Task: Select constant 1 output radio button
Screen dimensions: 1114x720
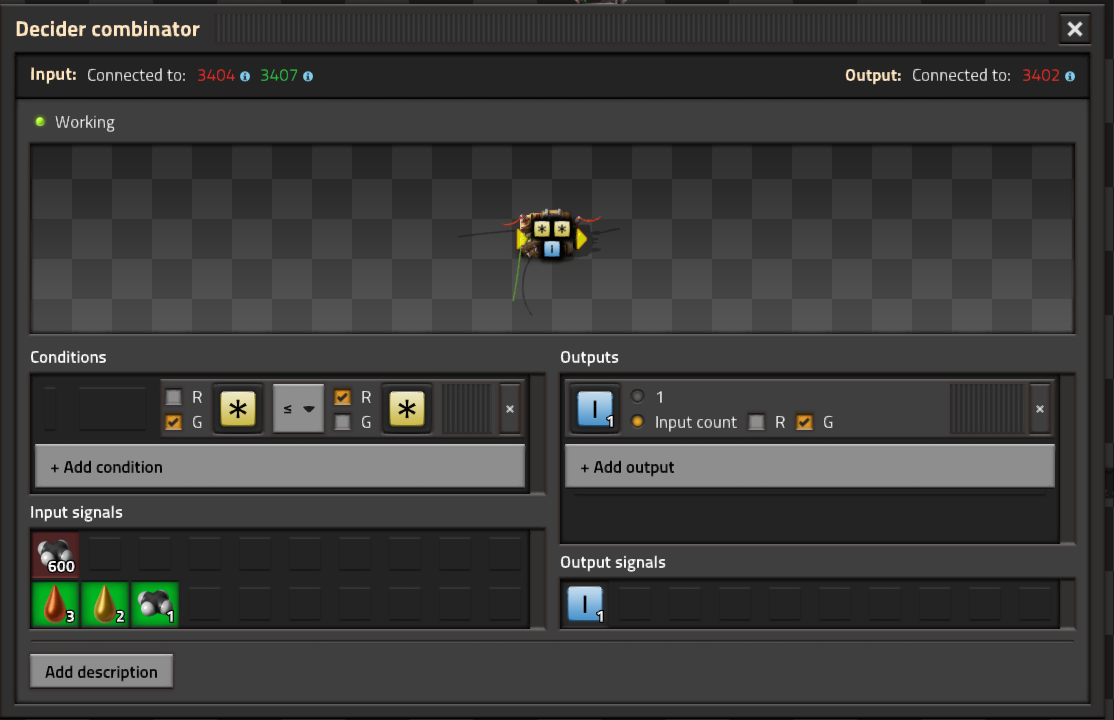Action: (637, 396)
